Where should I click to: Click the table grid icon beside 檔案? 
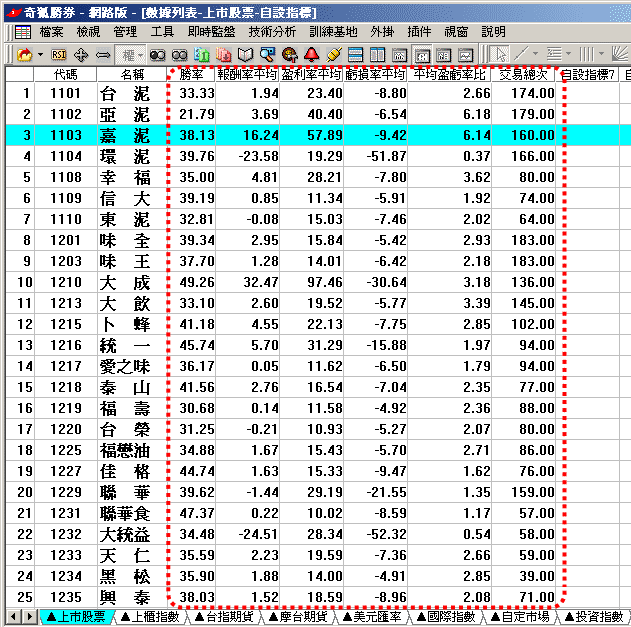[x=23, y=32]
